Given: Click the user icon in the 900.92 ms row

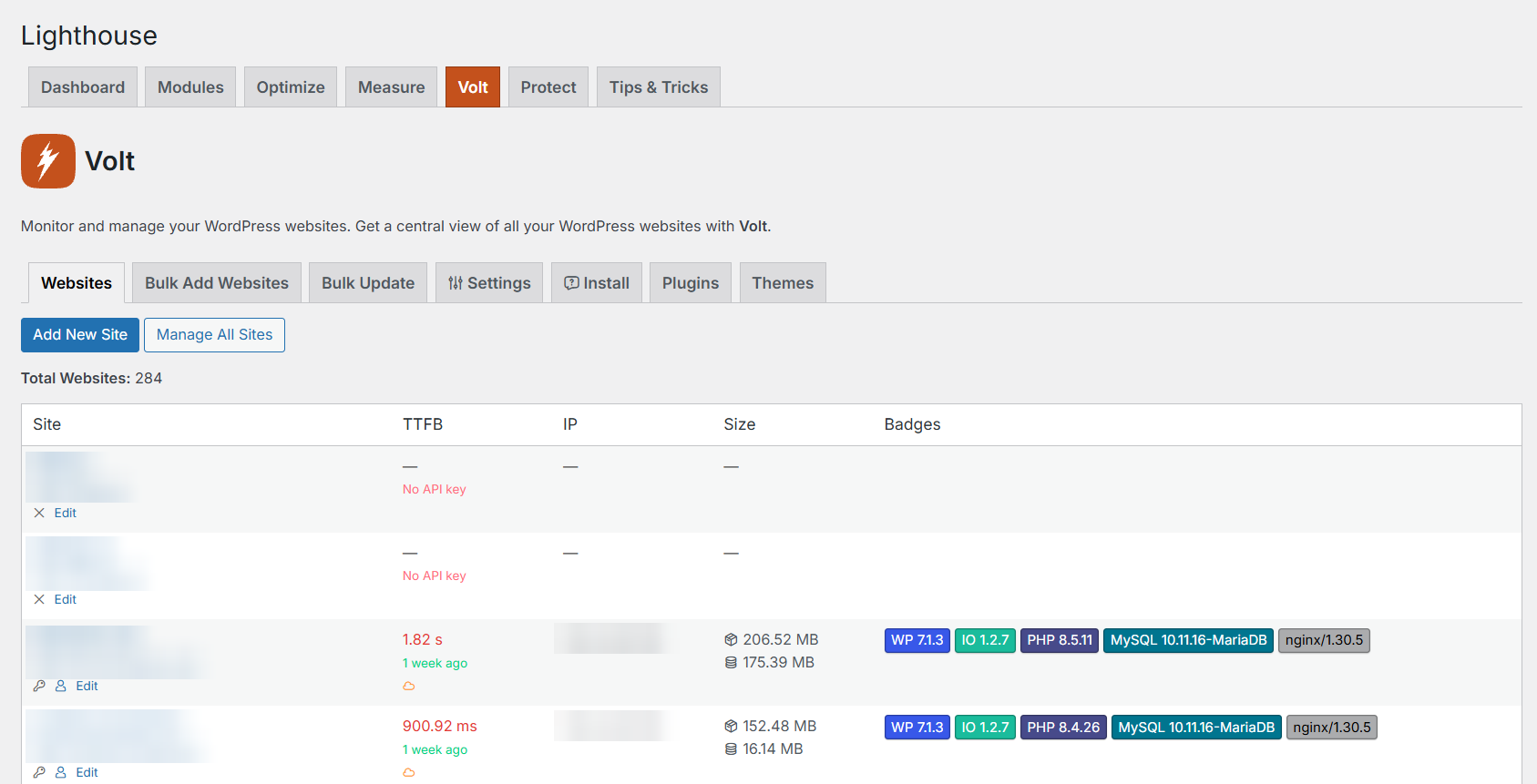Looking at the screenshot, I should [61, 772].
